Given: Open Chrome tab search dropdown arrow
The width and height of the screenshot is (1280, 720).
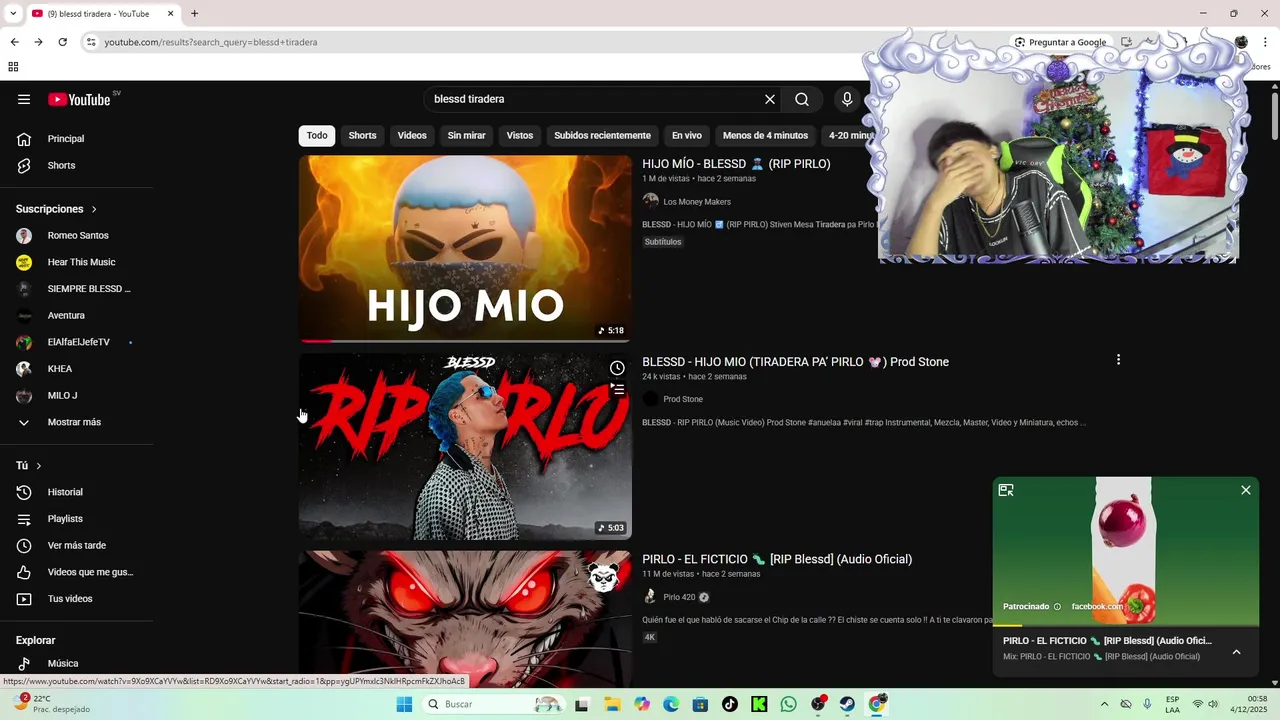Looking at the screenshot, I should pos(12,14).
